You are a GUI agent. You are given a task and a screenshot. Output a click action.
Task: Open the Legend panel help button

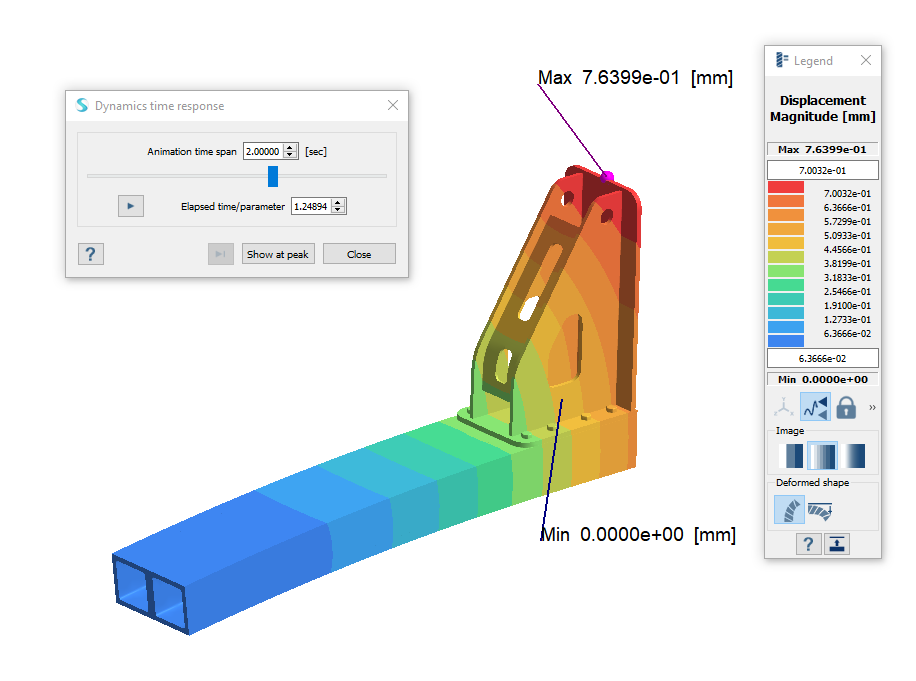tap(807, 544)
